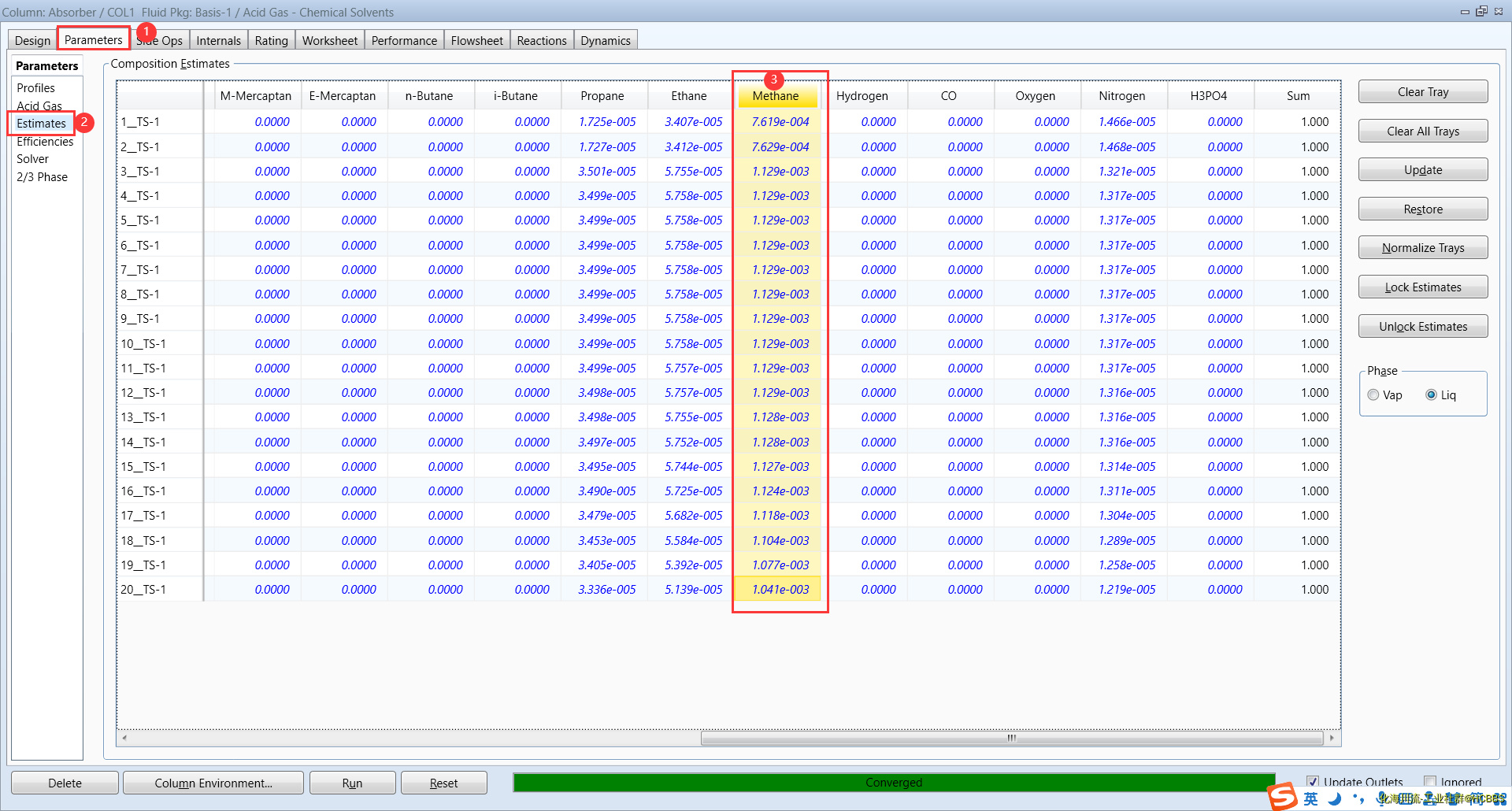
Task: Select Efficiencies in the Parameters list
Action: (x=45, y=142)
